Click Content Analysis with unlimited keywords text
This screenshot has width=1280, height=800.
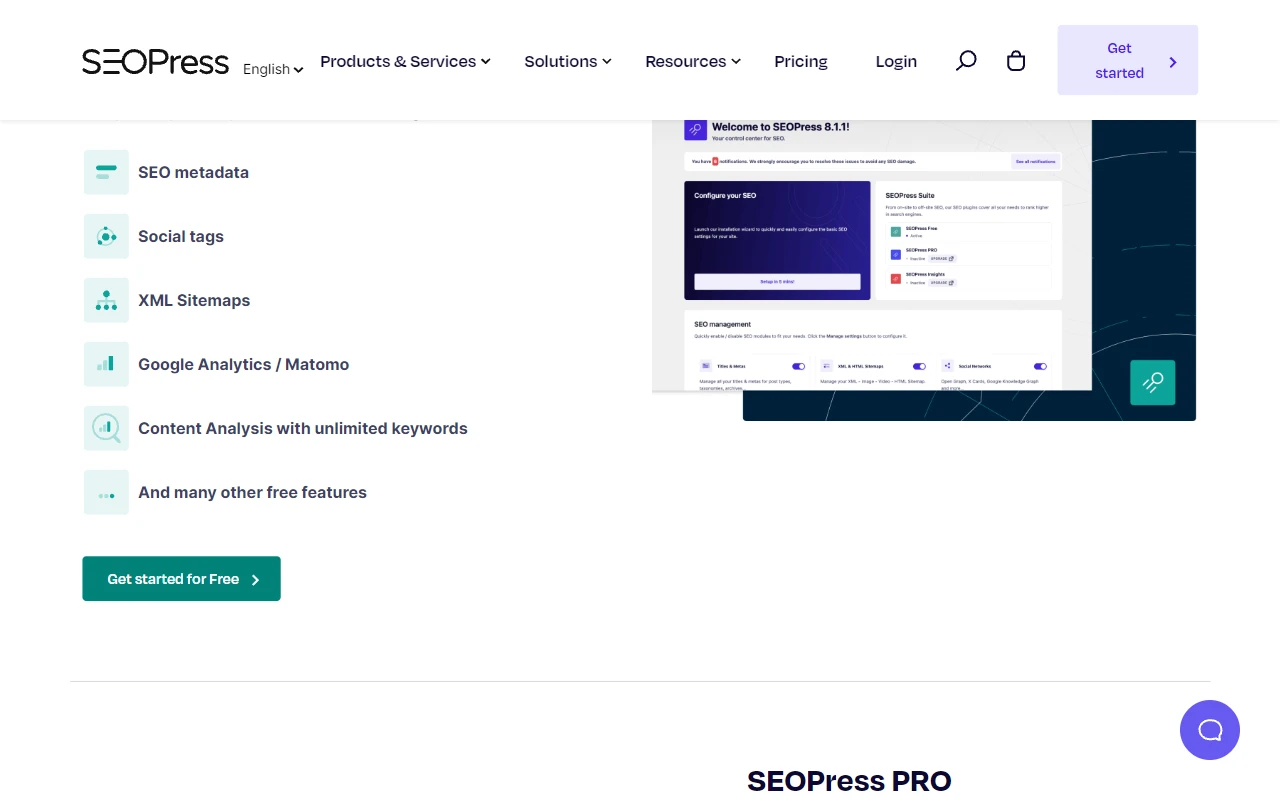click(x=303, y=428)
